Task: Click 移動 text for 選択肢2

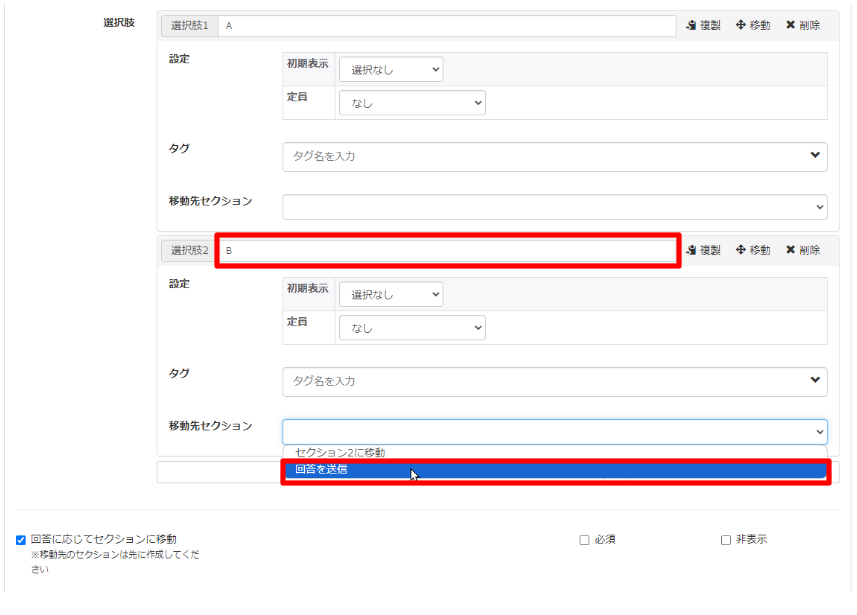Action: pyautogui.click(x=760, y=250)
